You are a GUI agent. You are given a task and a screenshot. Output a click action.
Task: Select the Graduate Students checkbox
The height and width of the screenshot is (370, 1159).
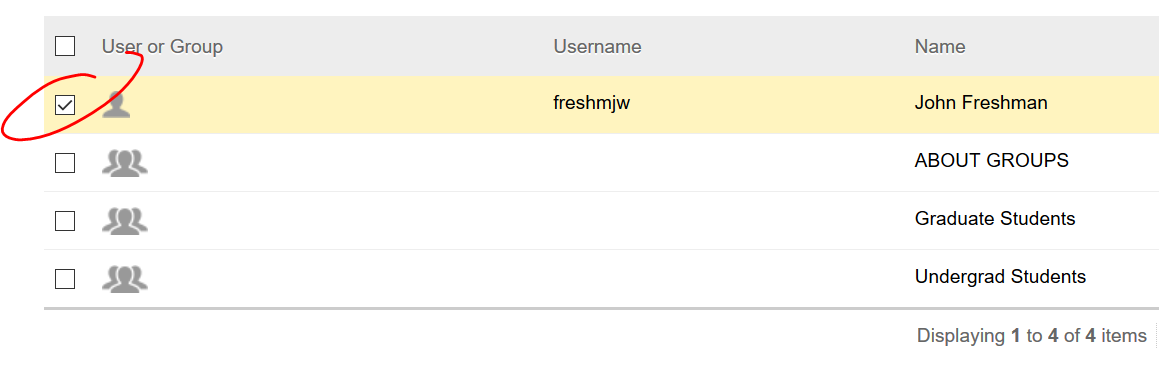[65, 221]
